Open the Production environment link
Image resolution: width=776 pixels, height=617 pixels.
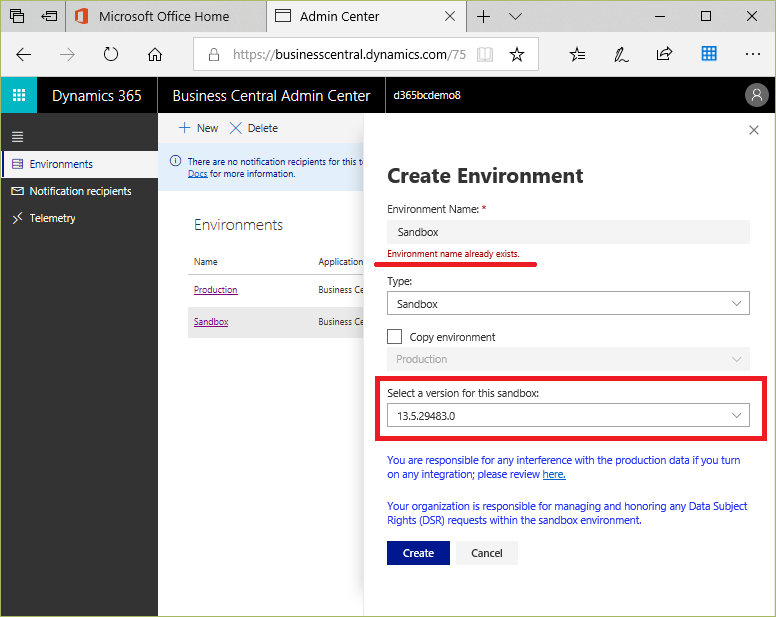coord(215,289)
